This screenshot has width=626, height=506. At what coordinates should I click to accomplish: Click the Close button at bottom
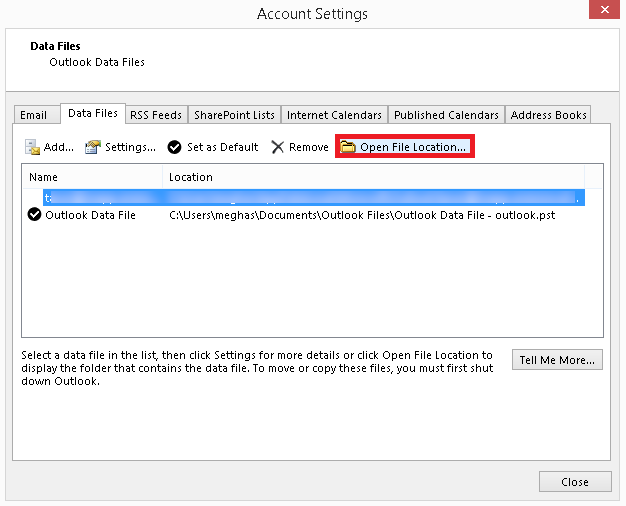(575, 482)
